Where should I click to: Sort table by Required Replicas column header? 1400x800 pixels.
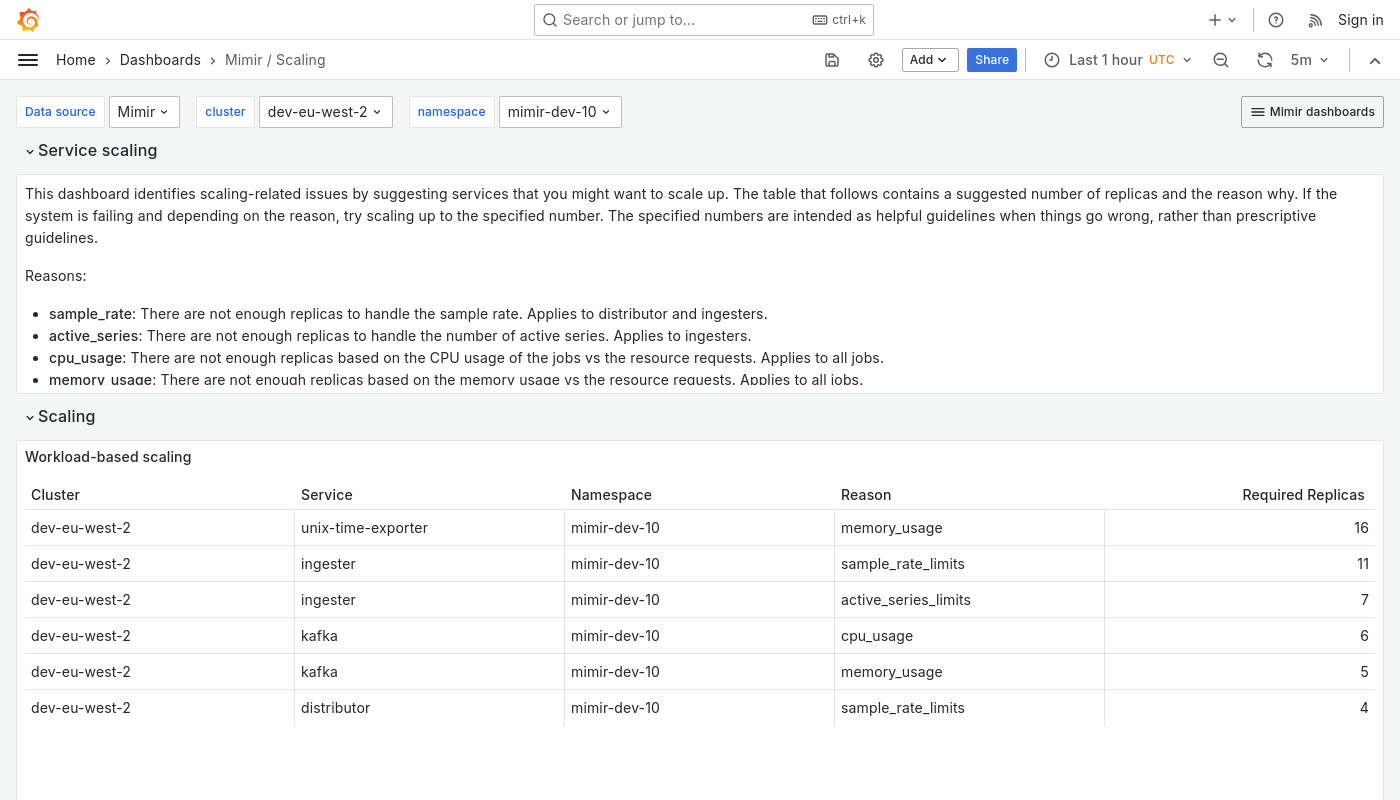[1302, 495]
